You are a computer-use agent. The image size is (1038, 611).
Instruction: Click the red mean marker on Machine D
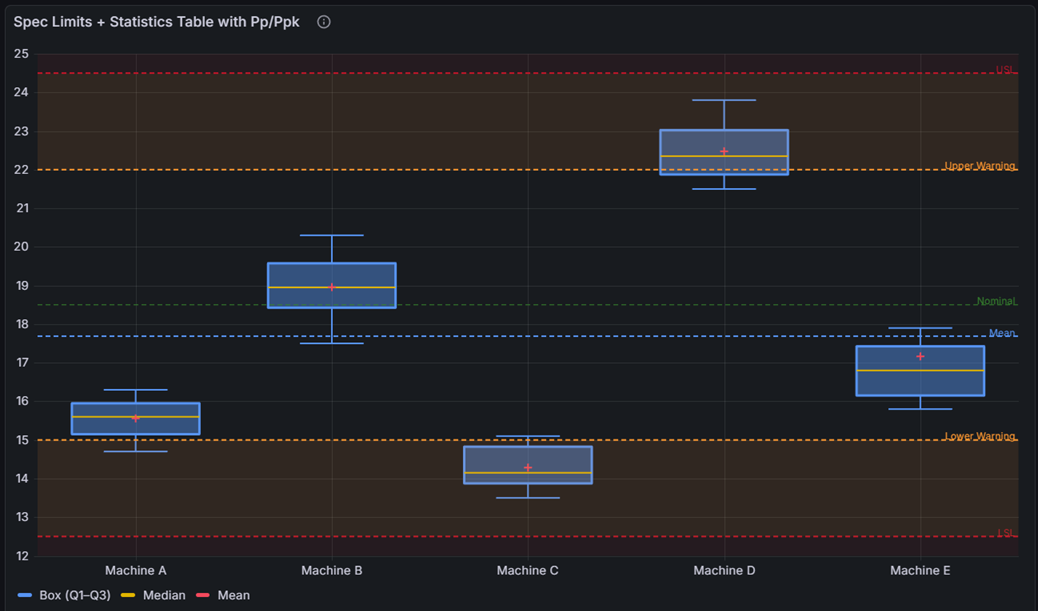tap(724, 151)
